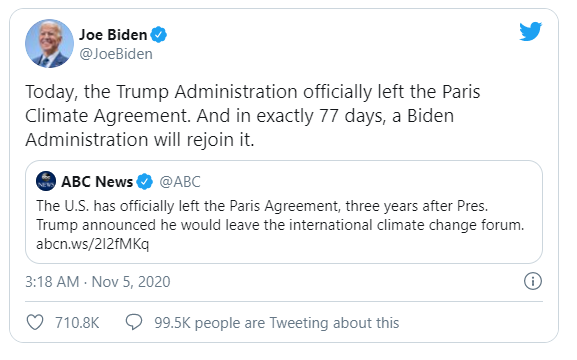Screen dimensions: 577x360
Task: Click ABC News verified badge
Action: pyautogui.click(x=144, y=181)
